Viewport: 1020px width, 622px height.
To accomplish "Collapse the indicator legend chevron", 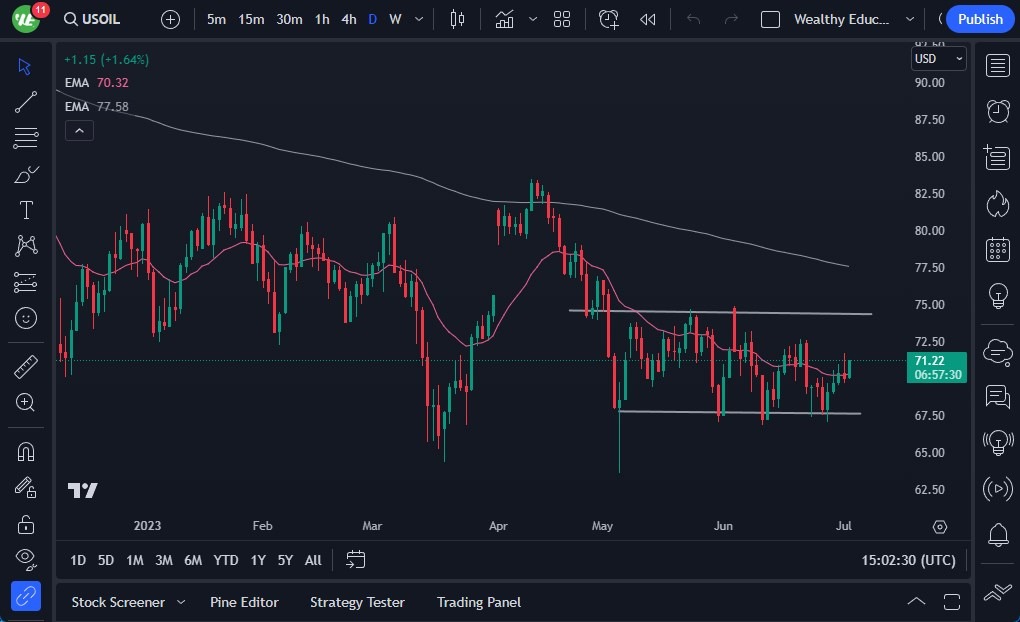I will (79, 130).
